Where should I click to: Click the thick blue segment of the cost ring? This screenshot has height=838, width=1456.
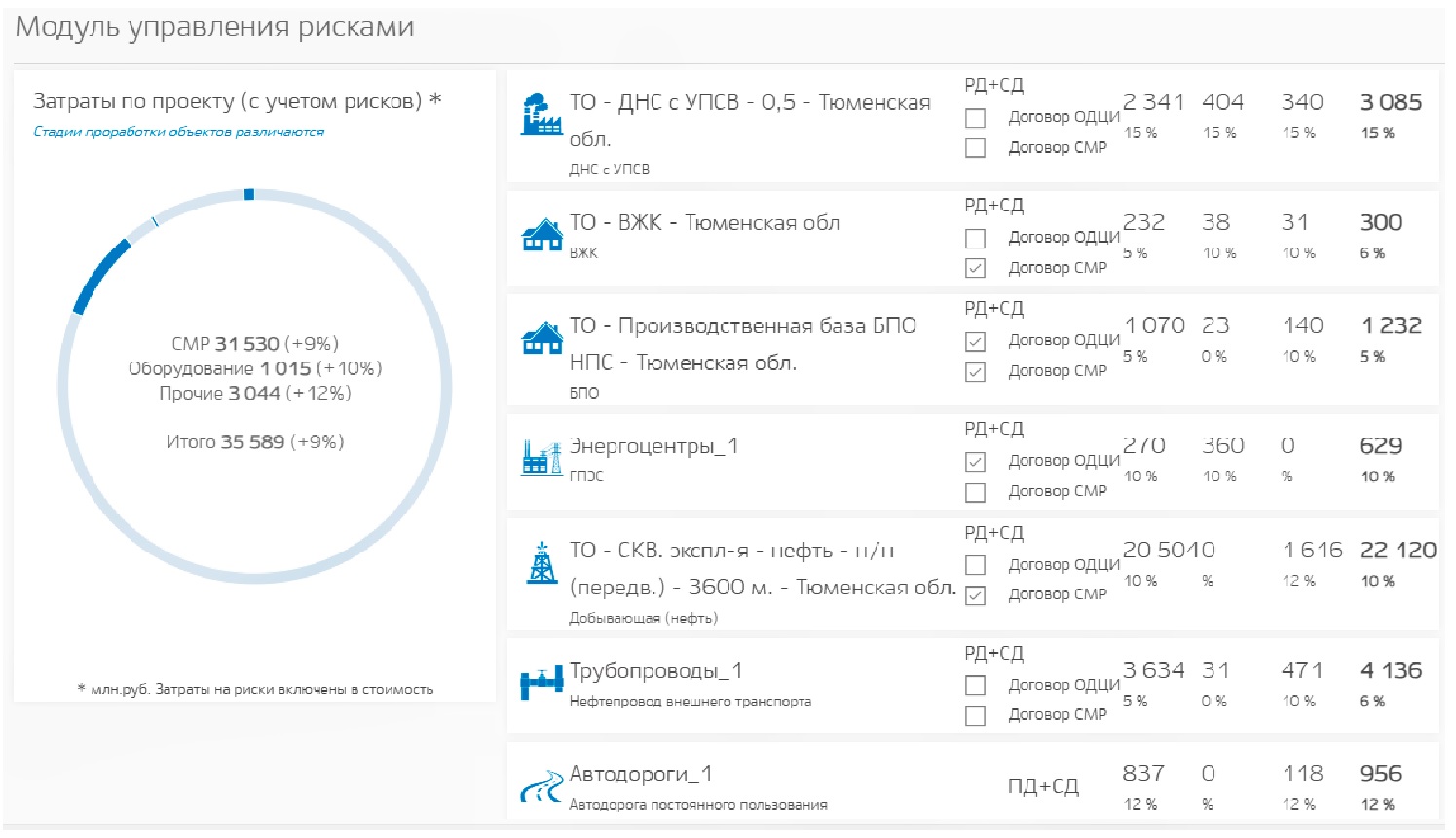(x=99, y=276)
